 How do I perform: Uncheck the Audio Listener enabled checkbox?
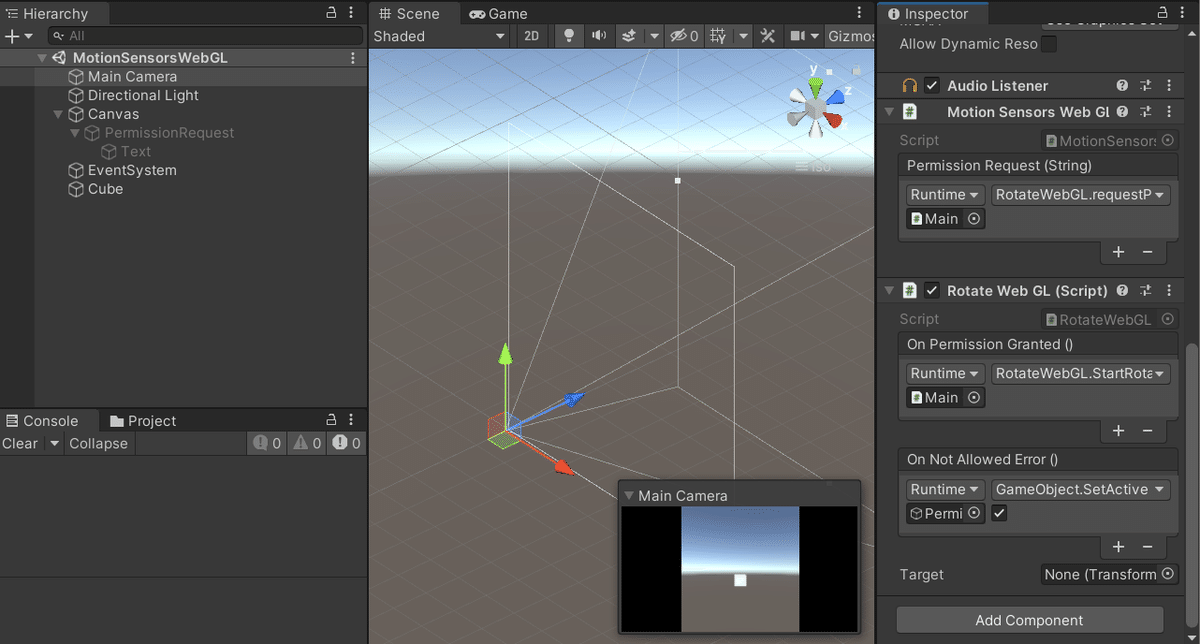point(932,85)
